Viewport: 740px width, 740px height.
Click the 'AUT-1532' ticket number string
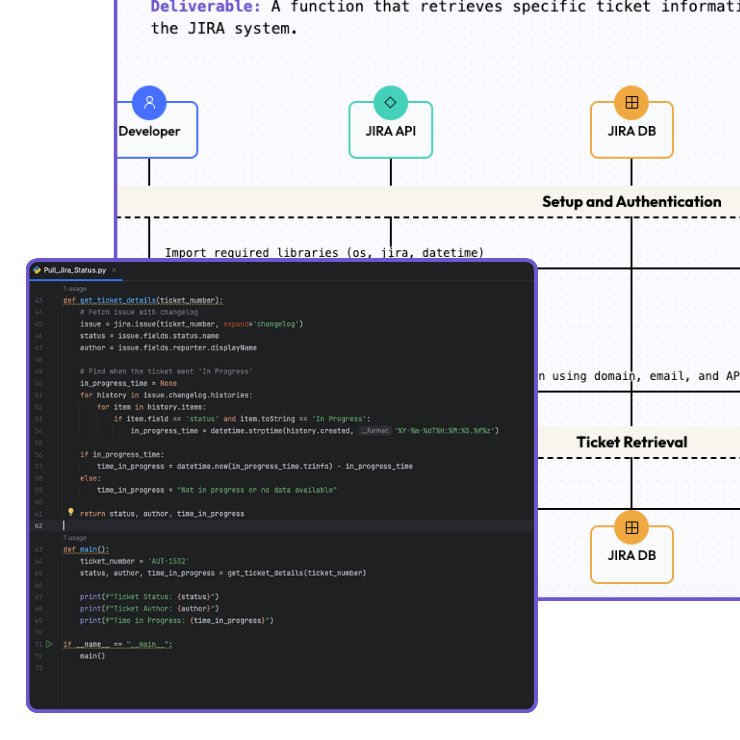pos(168,561)
